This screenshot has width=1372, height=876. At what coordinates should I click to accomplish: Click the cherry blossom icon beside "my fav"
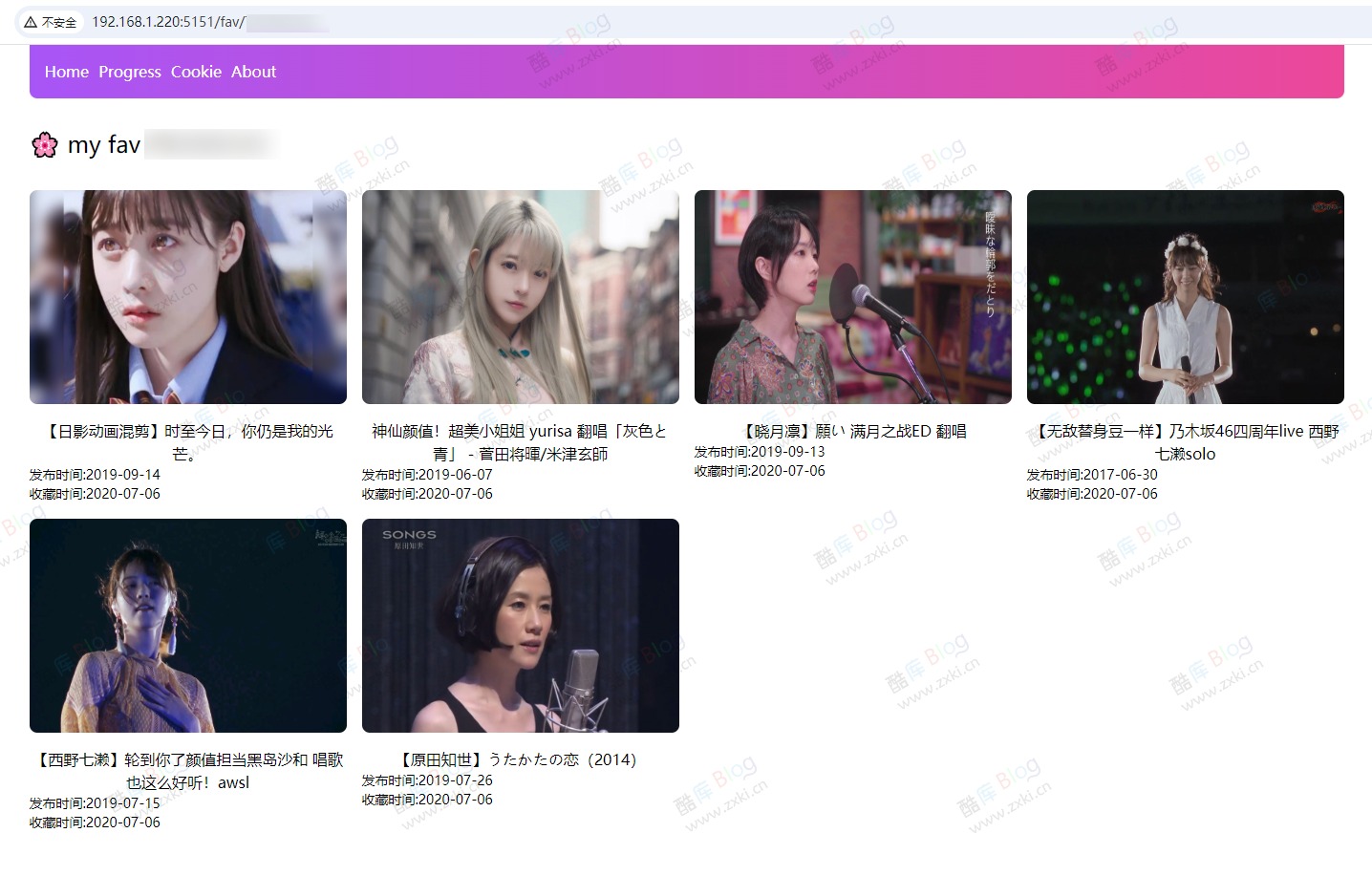pyautogui.click(x=44, y=144)
